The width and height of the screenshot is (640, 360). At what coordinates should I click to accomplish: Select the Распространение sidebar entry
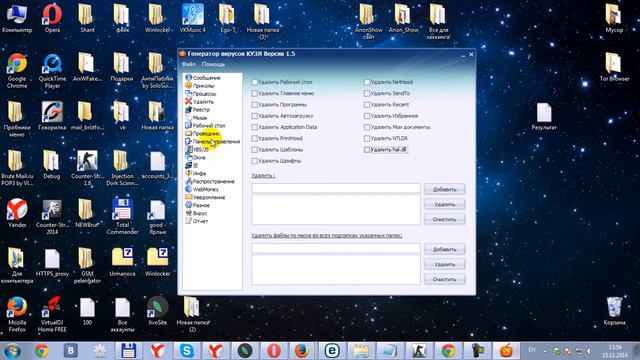[210, 181]
